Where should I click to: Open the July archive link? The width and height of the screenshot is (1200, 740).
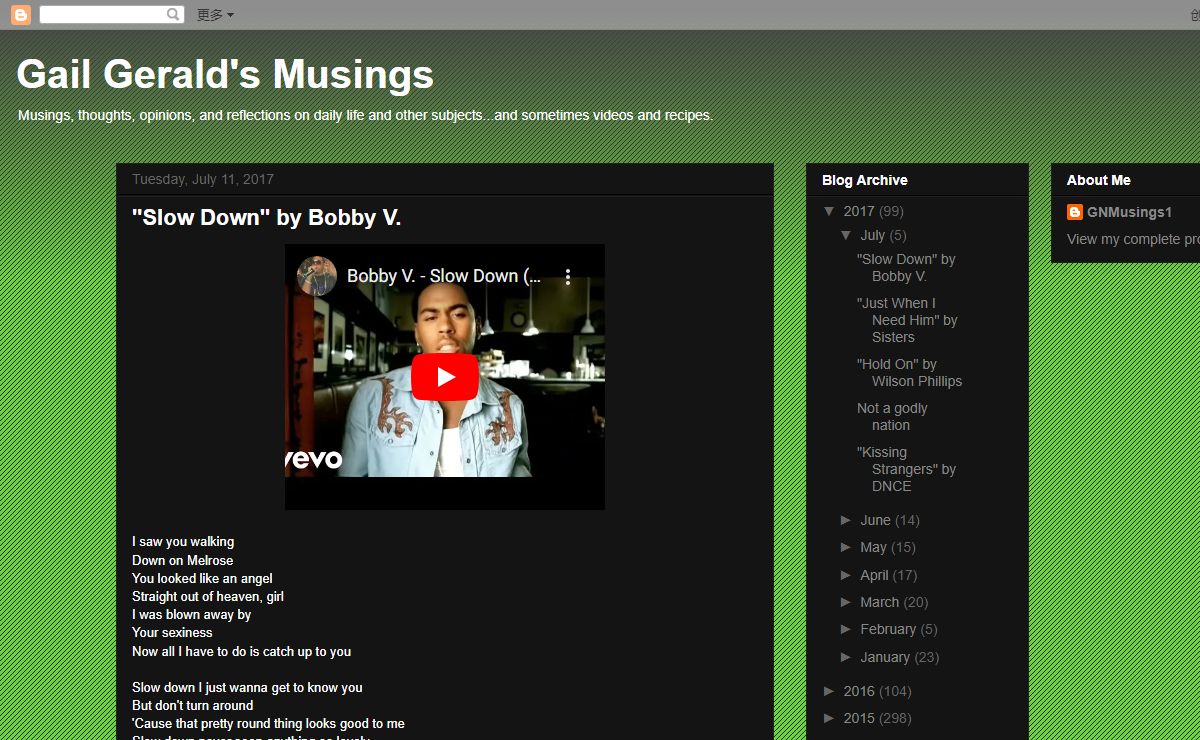click(872, 235)
